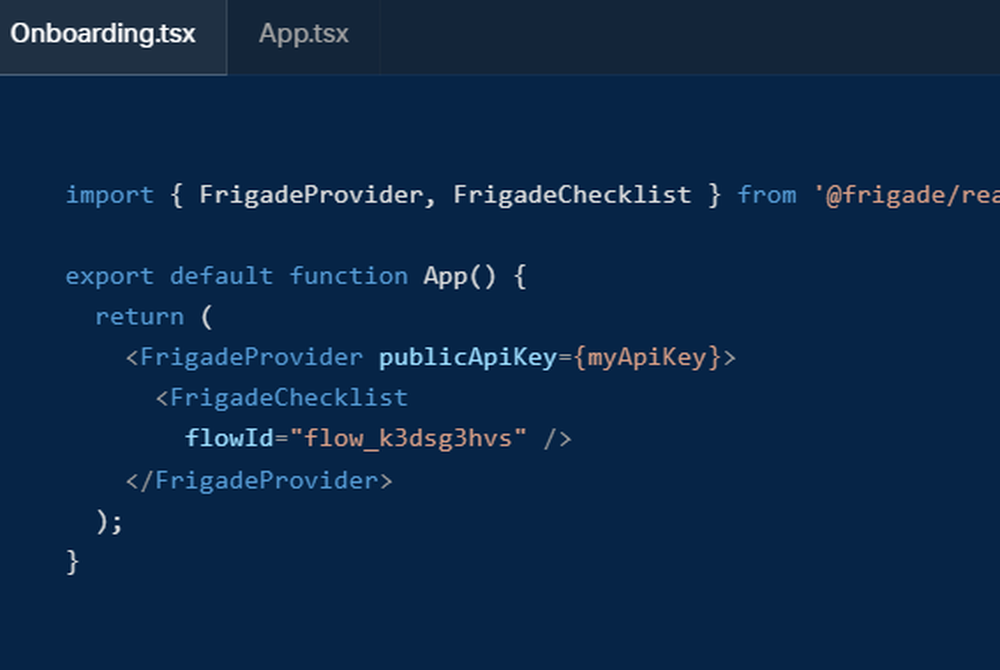This screenshot has height=670, width=1000.
Task: Click the ');' closing line
Action: (x=109, y=521)
